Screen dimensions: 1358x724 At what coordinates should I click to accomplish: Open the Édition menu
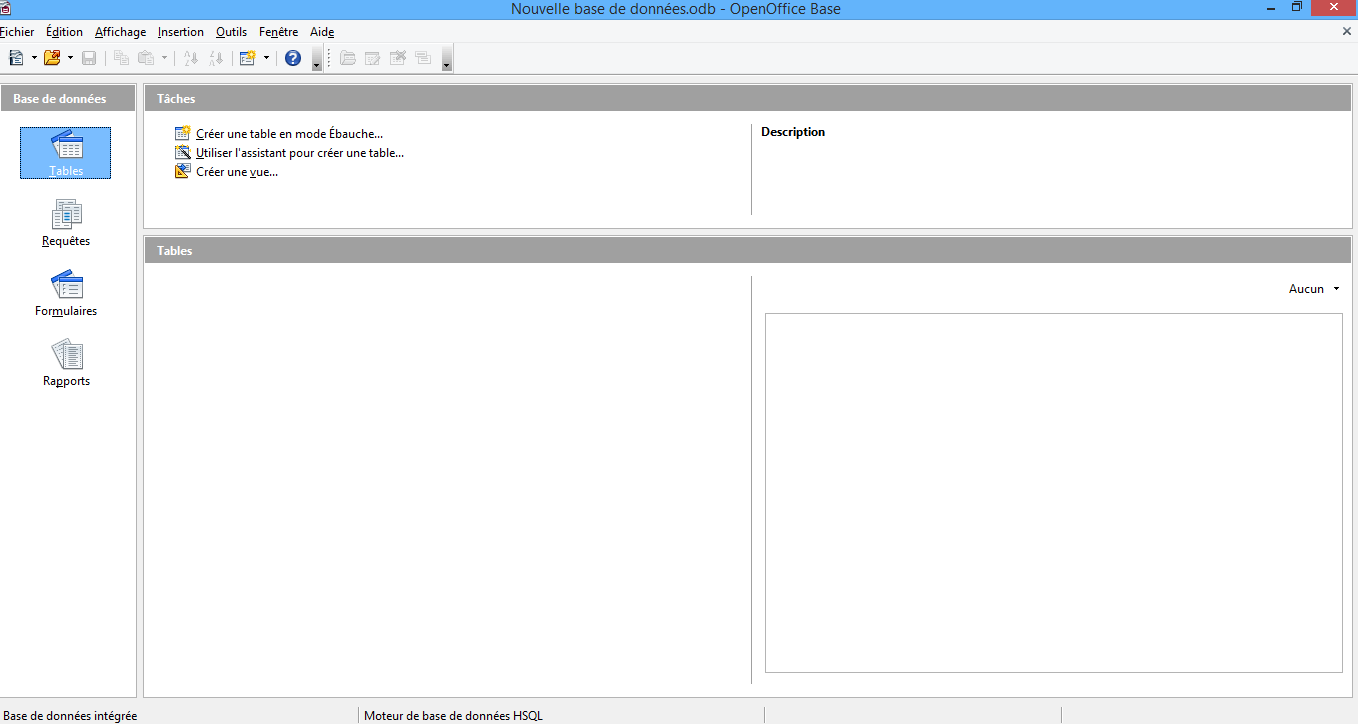(64, 32)
